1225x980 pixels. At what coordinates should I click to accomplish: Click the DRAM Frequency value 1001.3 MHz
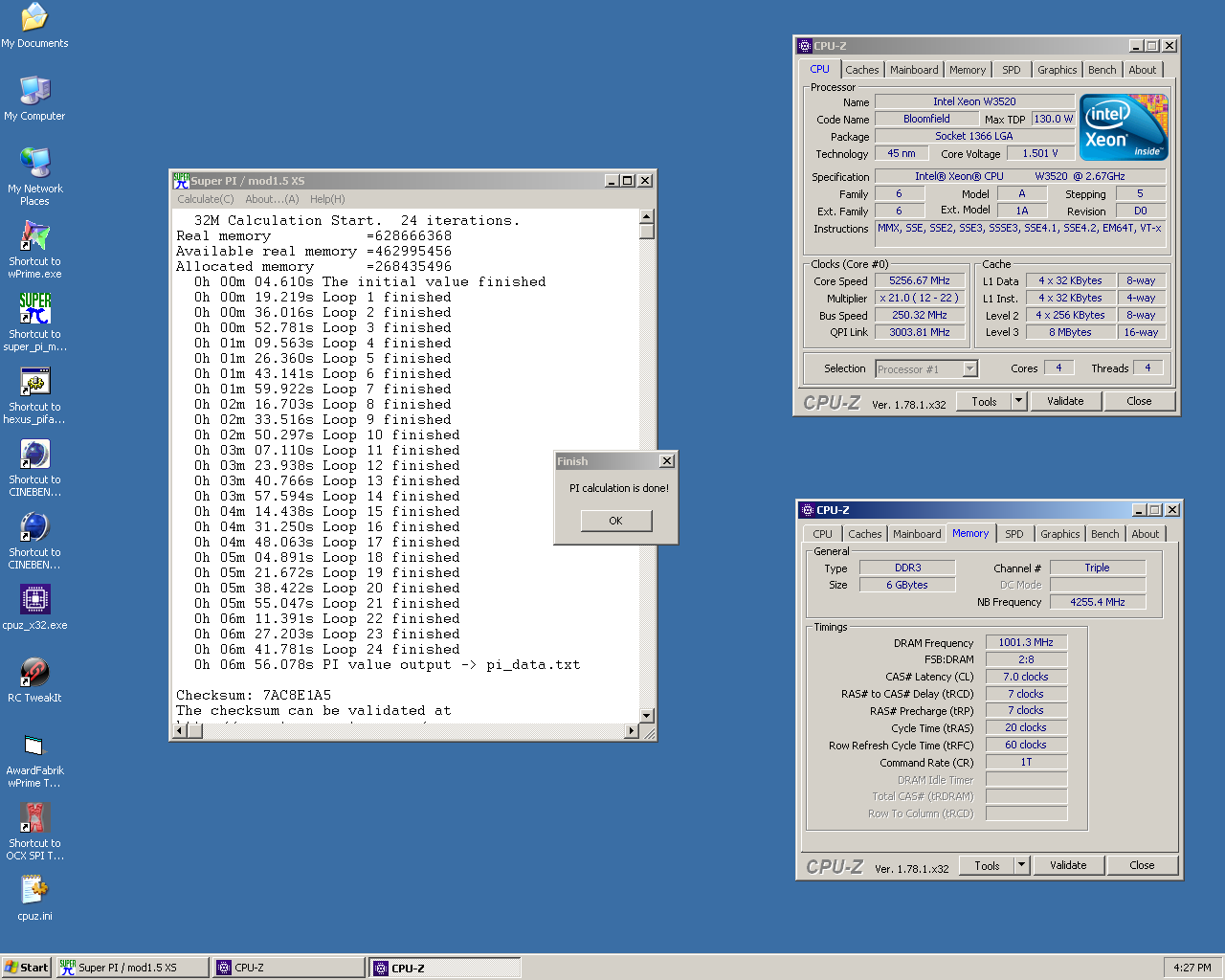point(1026,643)
